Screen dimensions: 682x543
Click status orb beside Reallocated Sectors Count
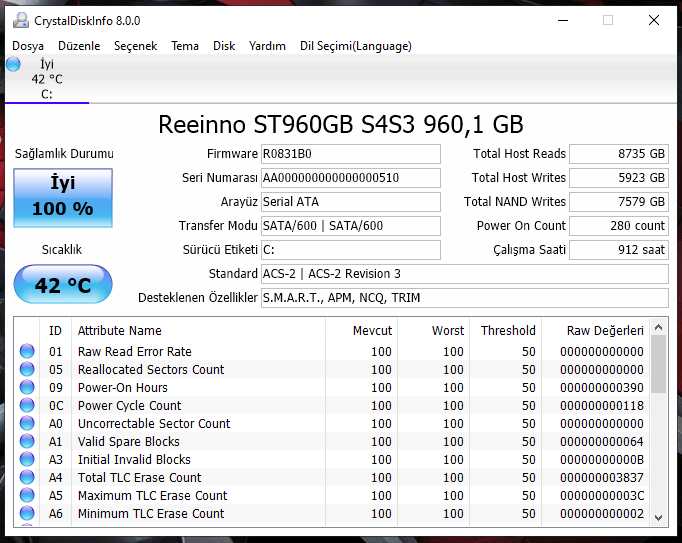(x=27, y=370)
